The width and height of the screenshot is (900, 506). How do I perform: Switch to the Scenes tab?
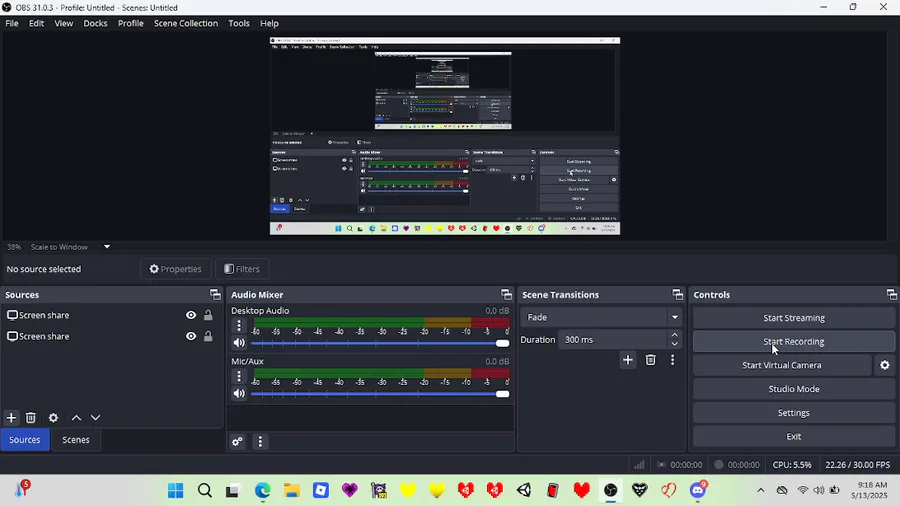click(x=76, y=439)
